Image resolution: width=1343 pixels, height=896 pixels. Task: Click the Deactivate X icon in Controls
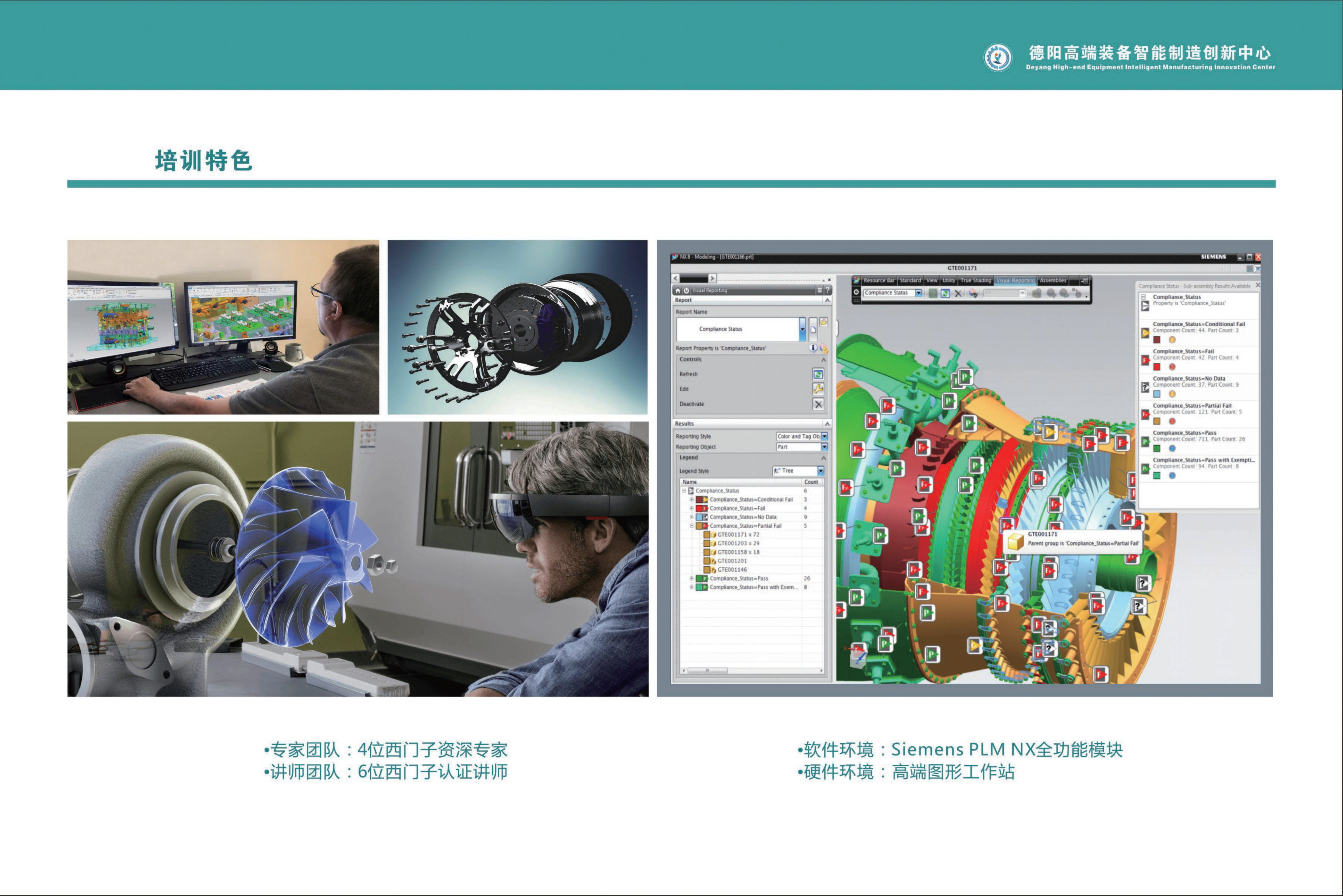(818, 404)
